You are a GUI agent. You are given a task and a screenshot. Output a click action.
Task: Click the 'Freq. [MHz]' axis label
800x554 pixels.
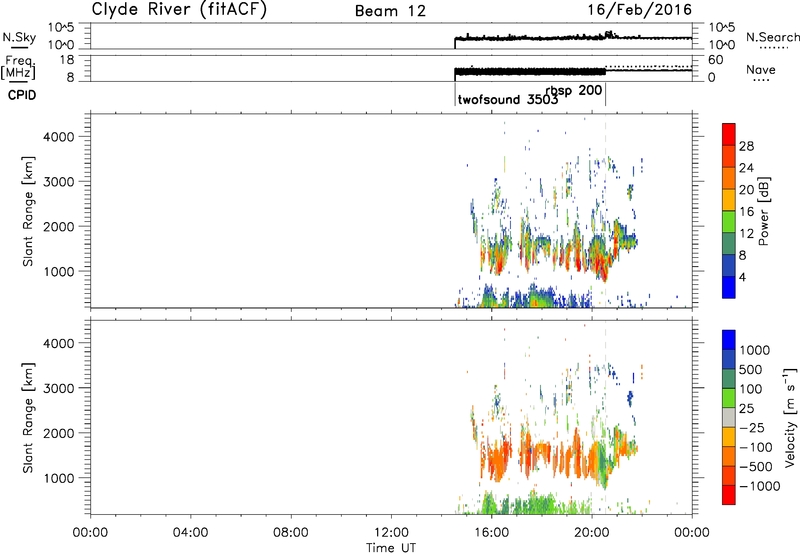pos(18,67)
